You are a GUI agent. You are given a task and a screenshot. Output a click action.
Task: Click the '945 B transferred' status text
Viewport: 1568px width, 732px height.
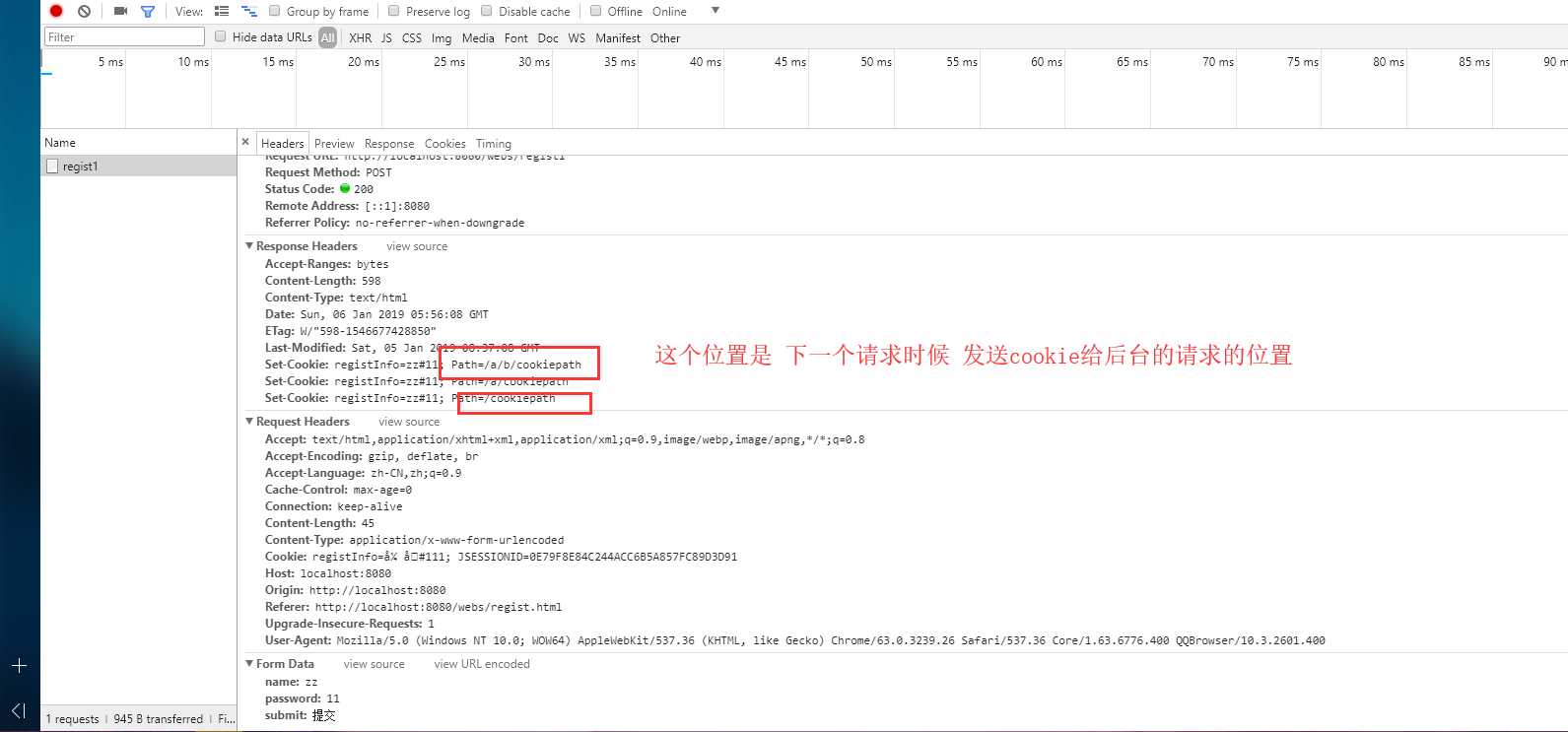coord(158,719)
